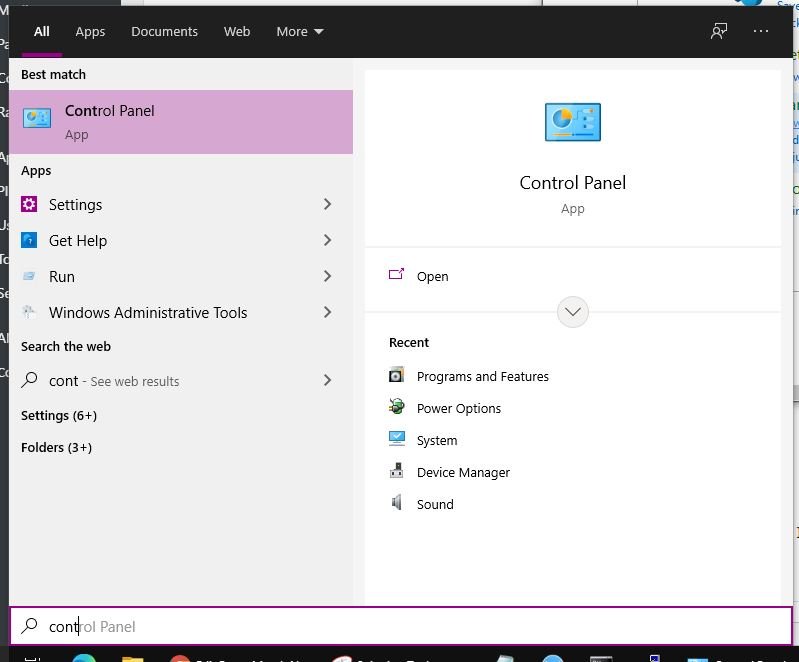799x662 pixels.
Task: Expand the Run result arrow
Action: click(328, 276)
